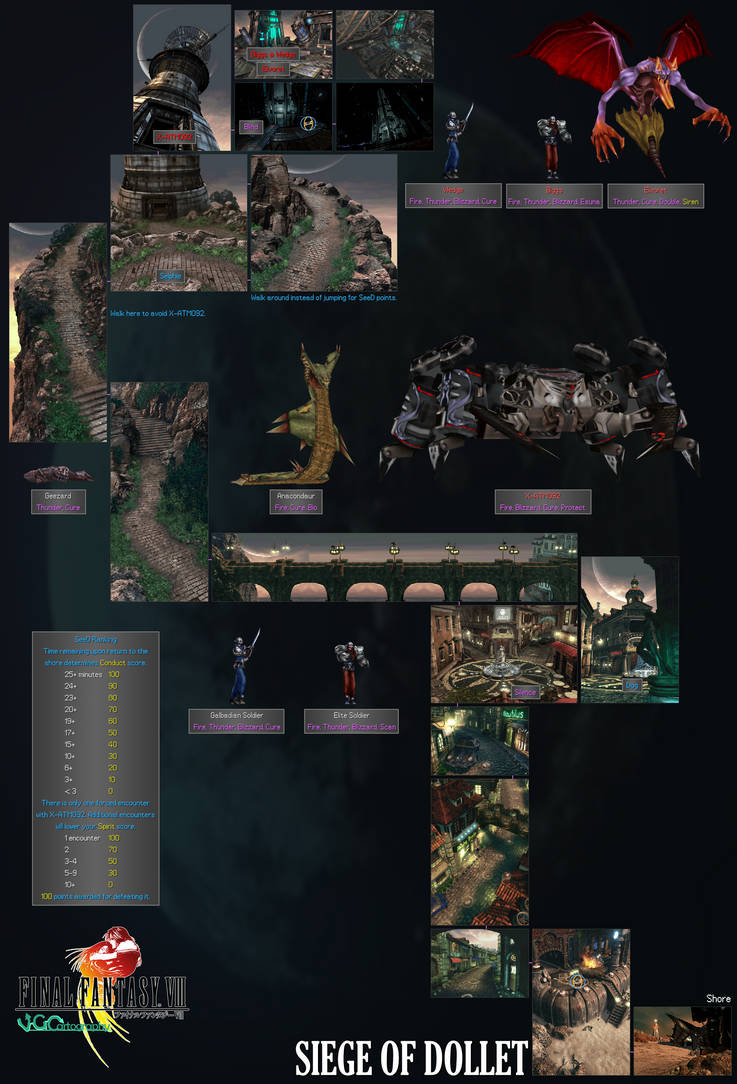Select the Selphie label at the tower base
This screenshot has width=737, height=1084.
pos(170,276)
